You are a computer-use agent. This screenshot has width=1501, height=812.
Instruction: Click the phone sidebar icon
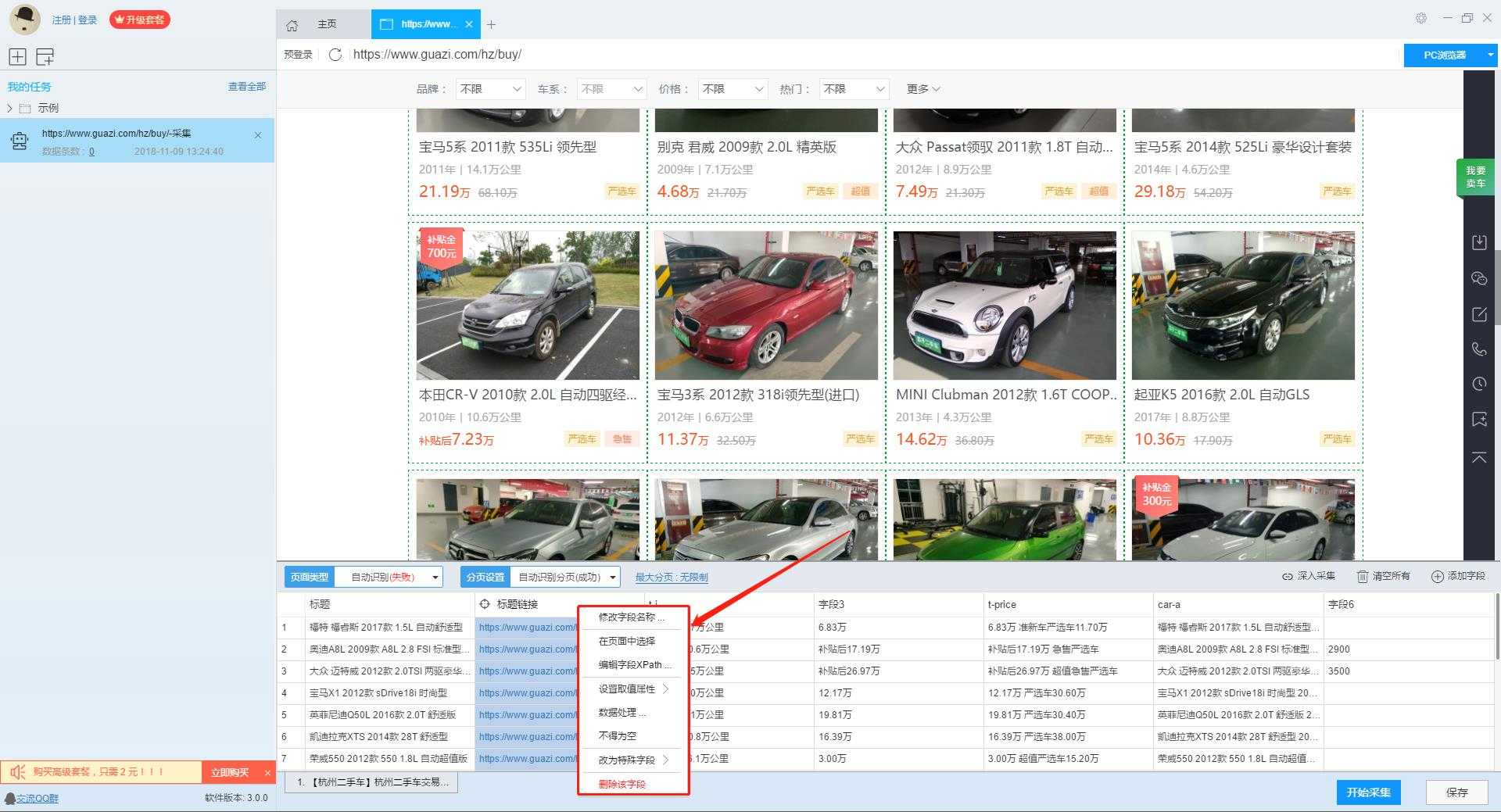click(1479, 349)
